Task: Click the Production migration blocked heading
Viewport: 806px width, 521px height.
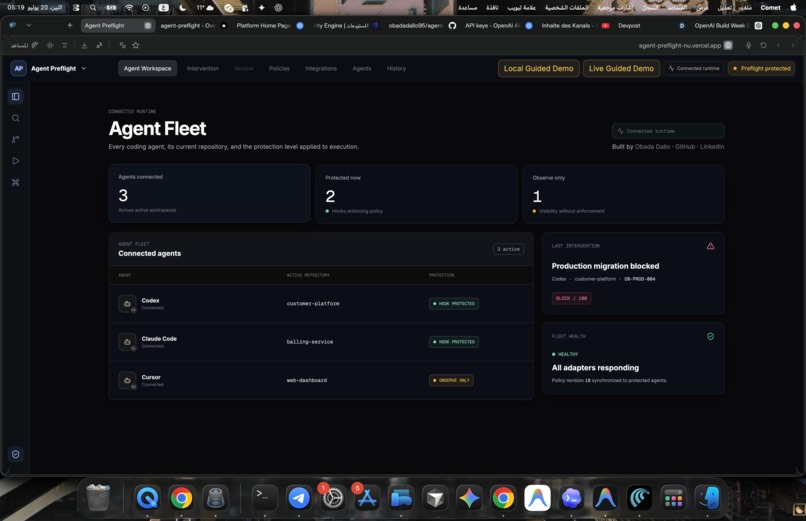Action: click(x=605, y=266)
